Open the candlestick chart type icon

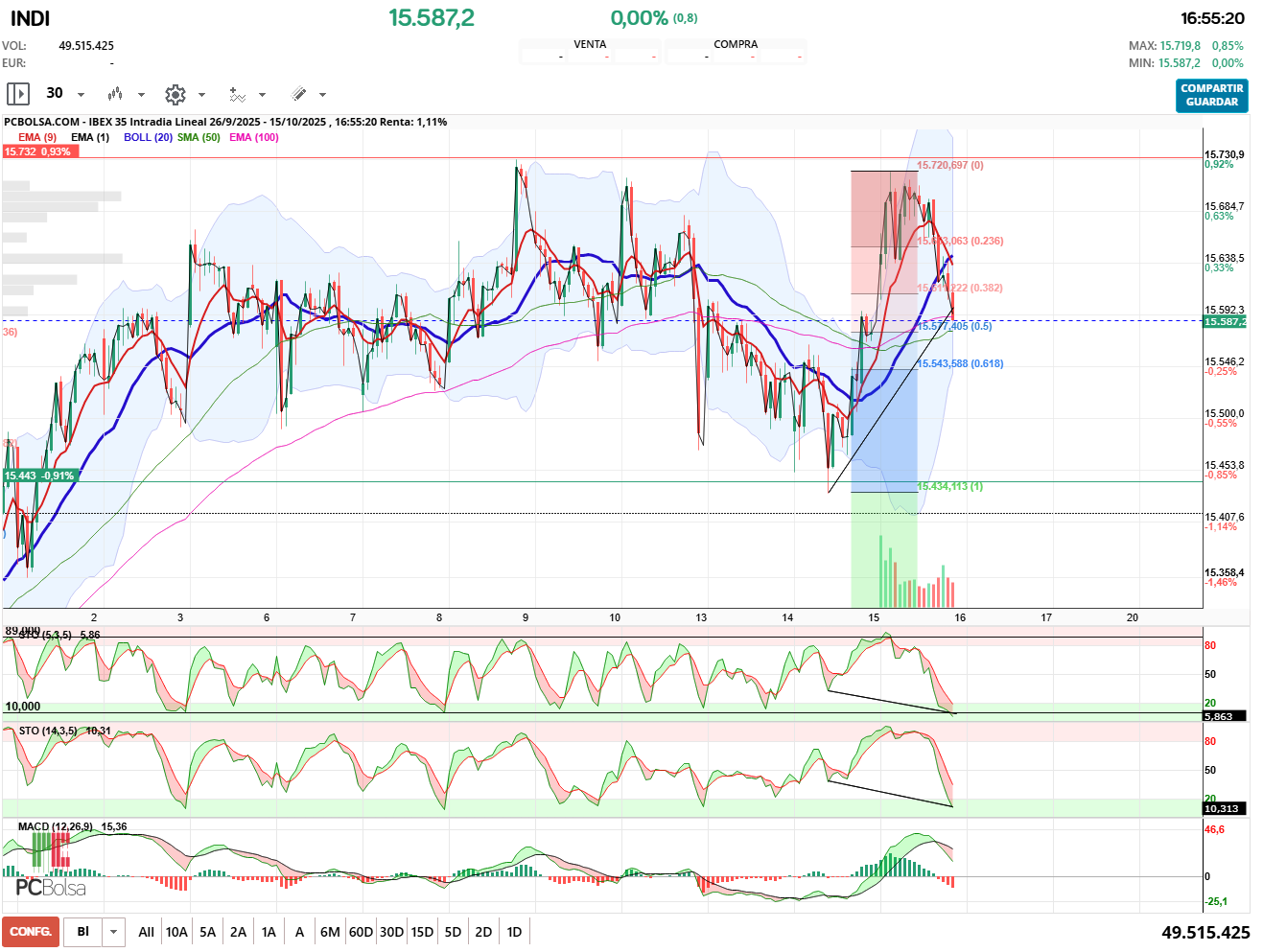pyautogui.click(x=115, y=94)
